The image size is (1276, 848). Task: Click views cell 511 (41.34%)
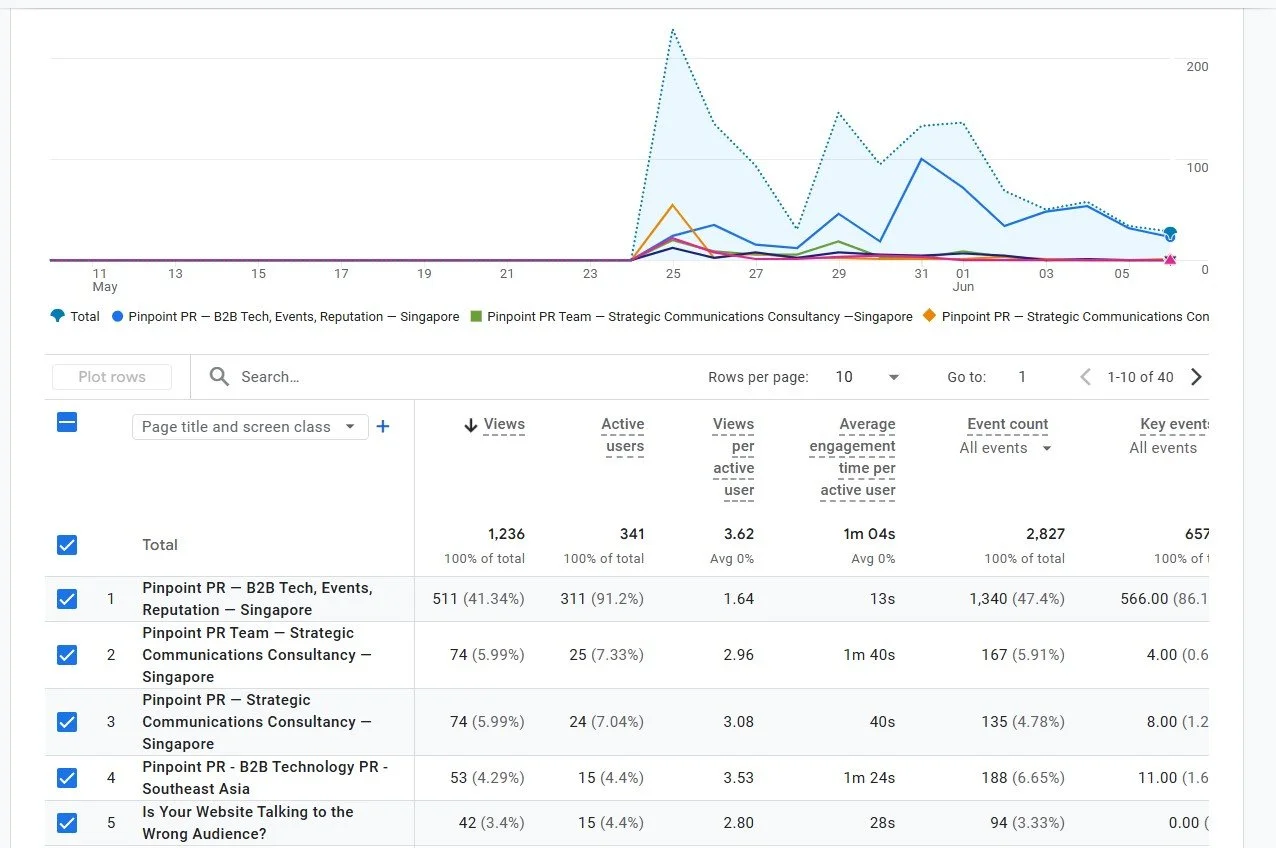pos(478,599)
